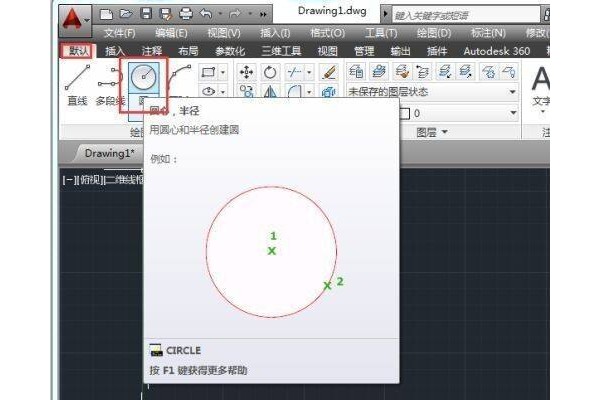Open the 工具(T) menu
The image size is (600, 400).
pyautogui.click(x=381, y=33)
